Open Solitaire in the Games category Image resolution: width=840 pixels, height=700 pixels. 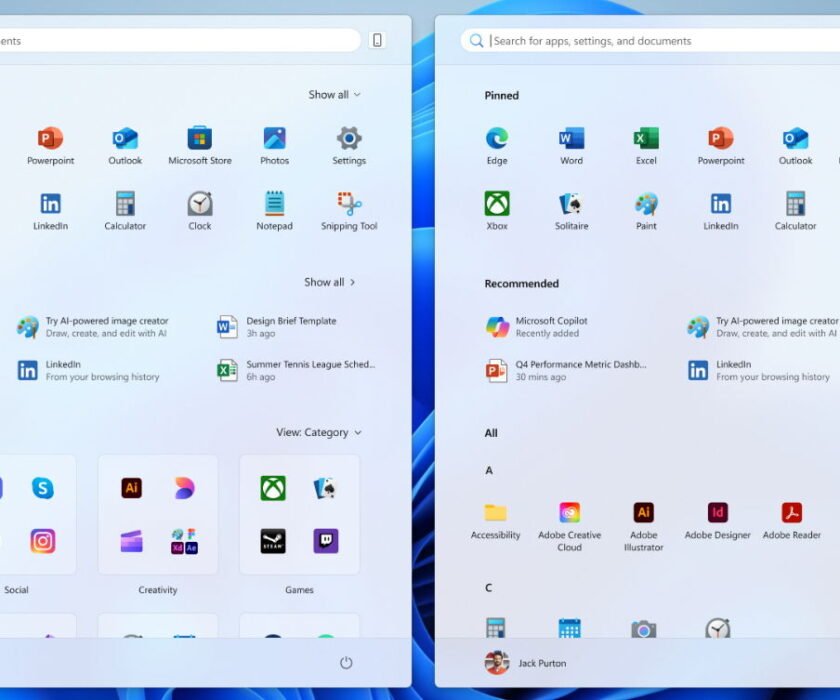(325, 488)
